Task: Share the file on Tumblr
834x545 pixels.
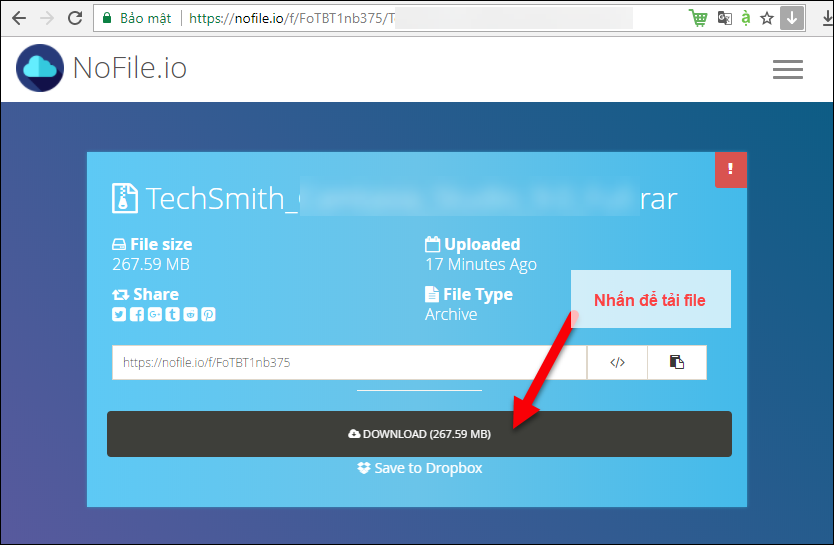Action: (172, 314)
